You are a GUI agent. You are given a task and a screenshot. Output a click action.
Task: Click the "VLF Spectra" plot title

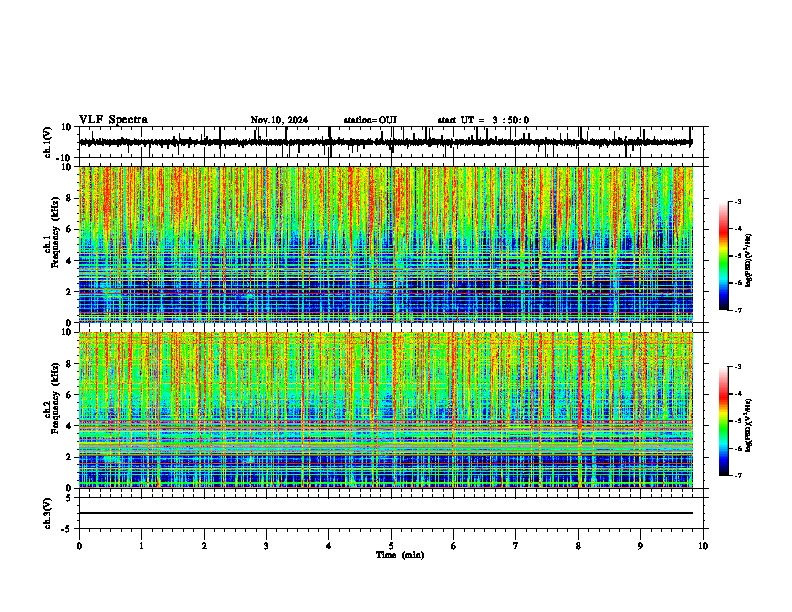pyautogui.click(x=113, y=120)
